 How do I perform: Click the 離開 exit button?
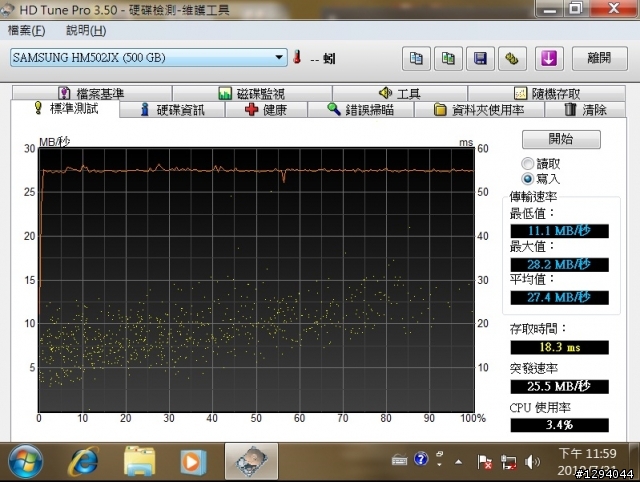[600, 58]
